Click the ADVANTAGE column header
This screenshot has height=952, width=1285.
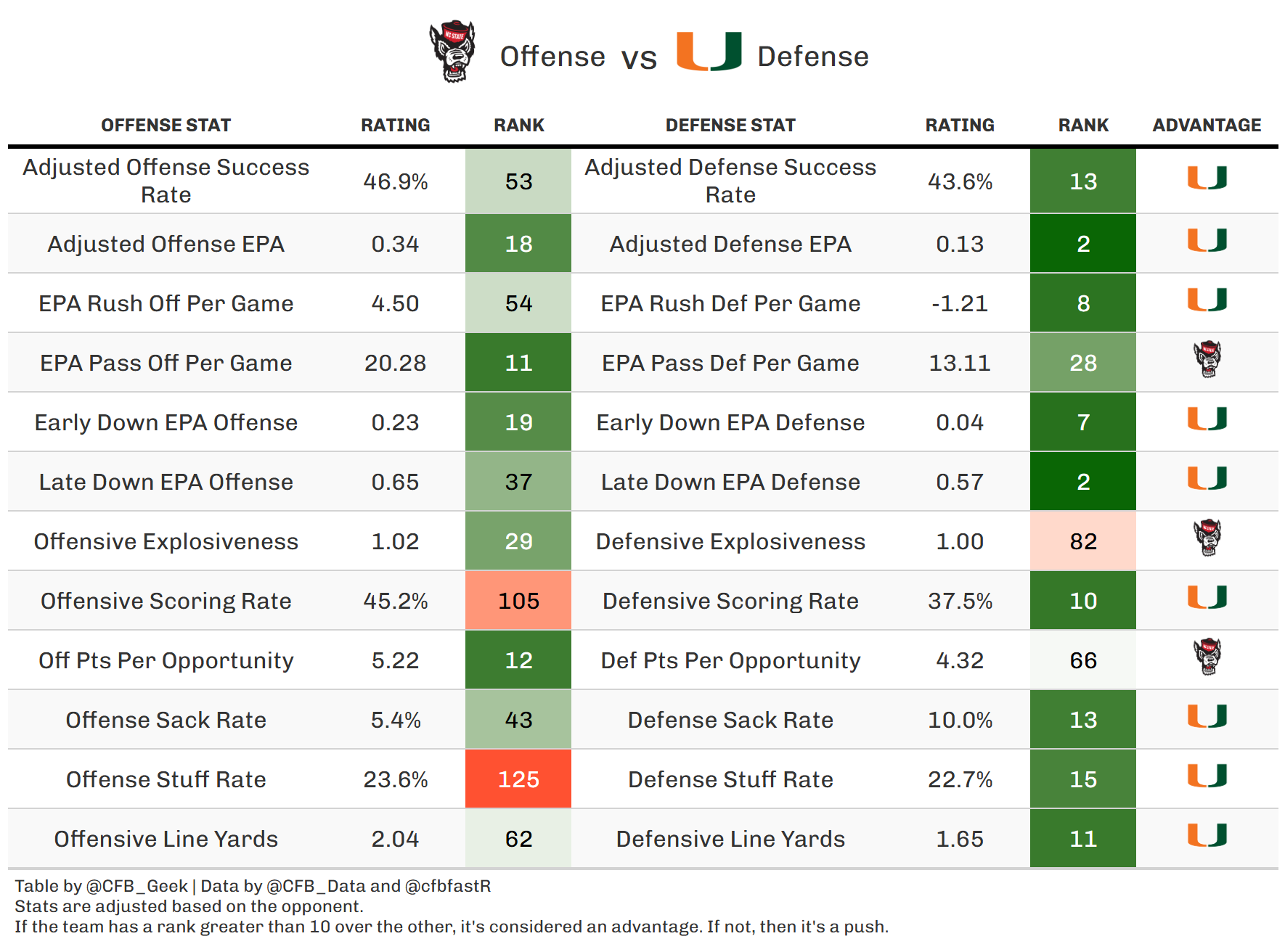(x=1207, y=126)
